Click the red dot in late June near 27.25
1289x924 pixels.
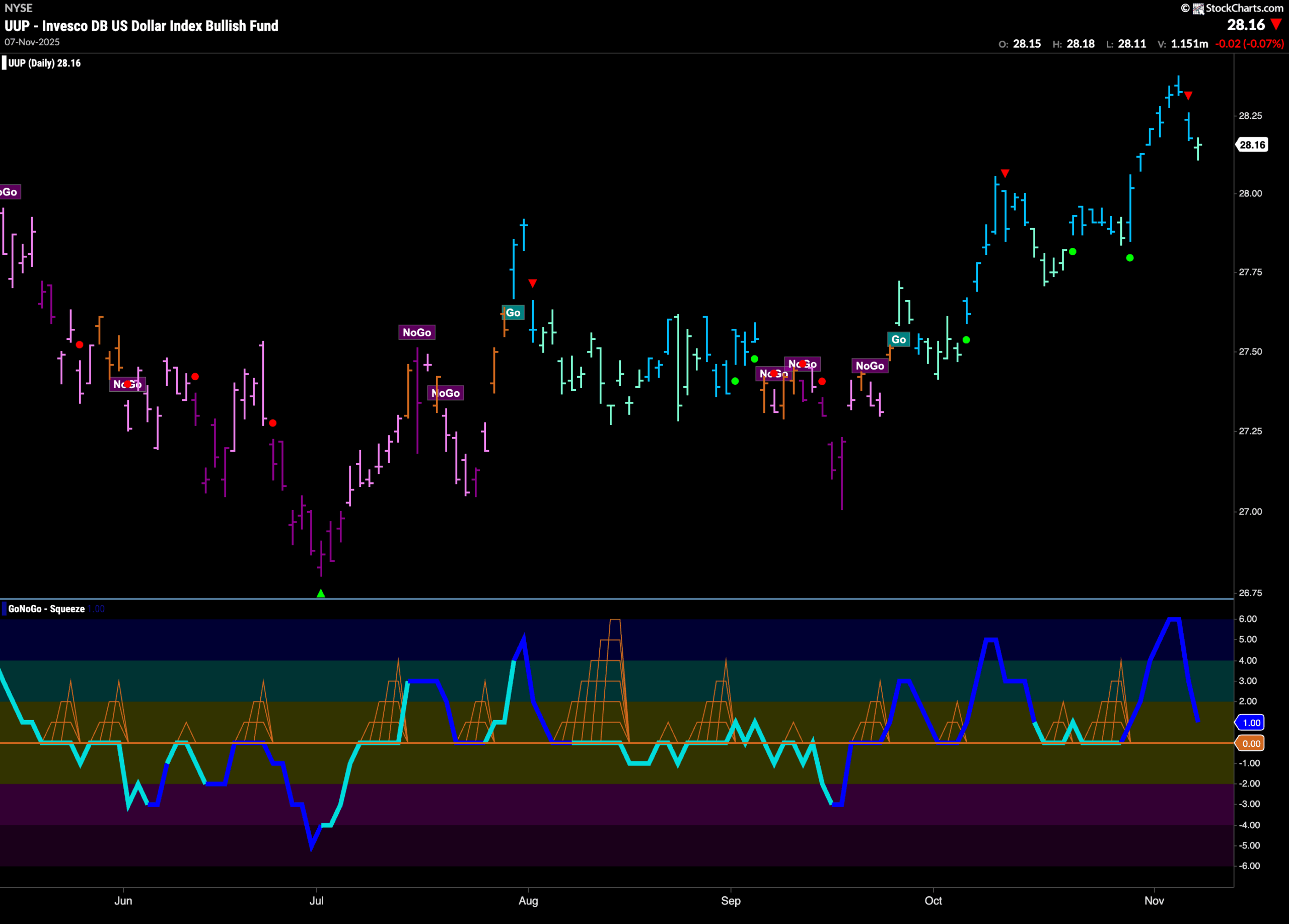tap(273, 423)
